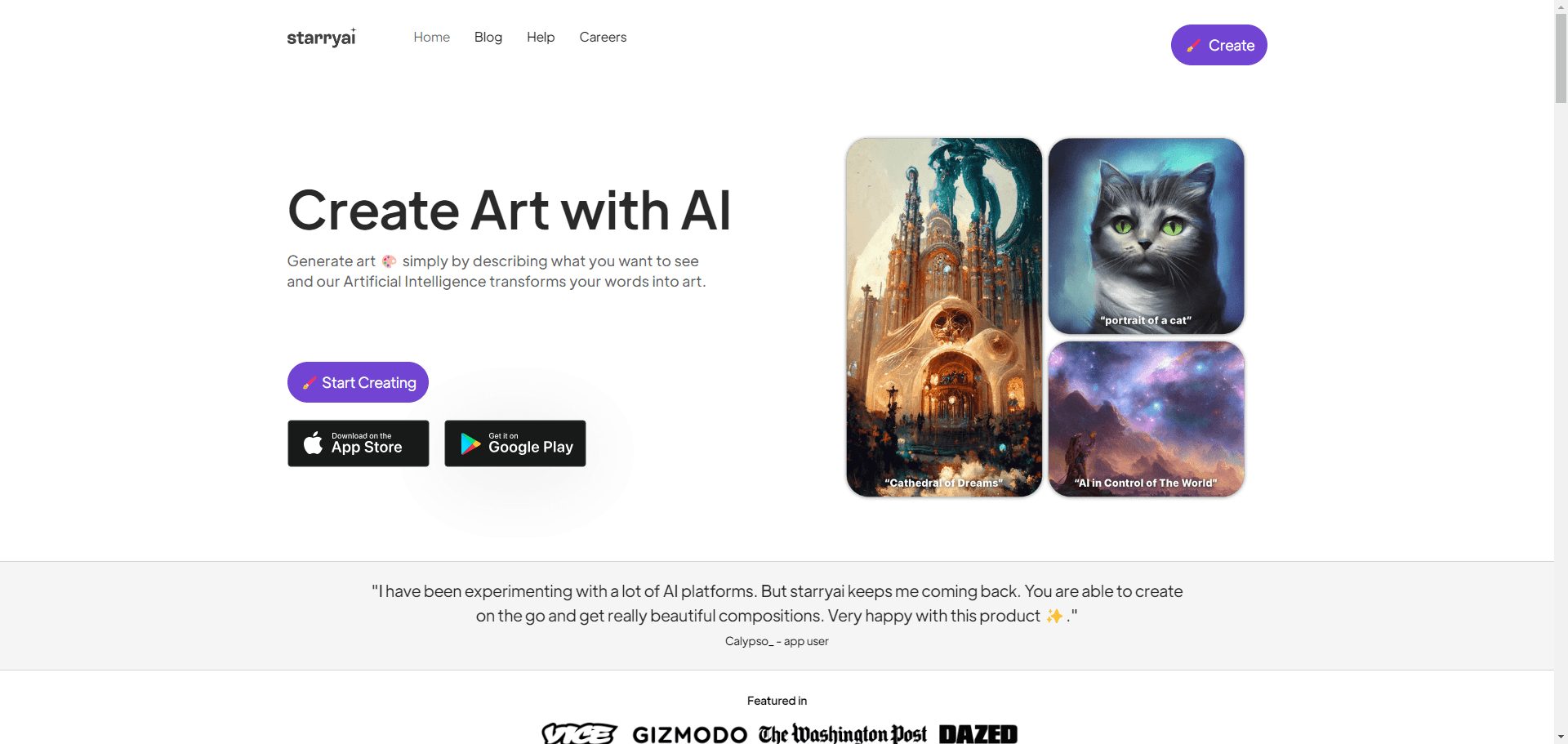Click the purple Create button in header

[x=1219, y=45]
